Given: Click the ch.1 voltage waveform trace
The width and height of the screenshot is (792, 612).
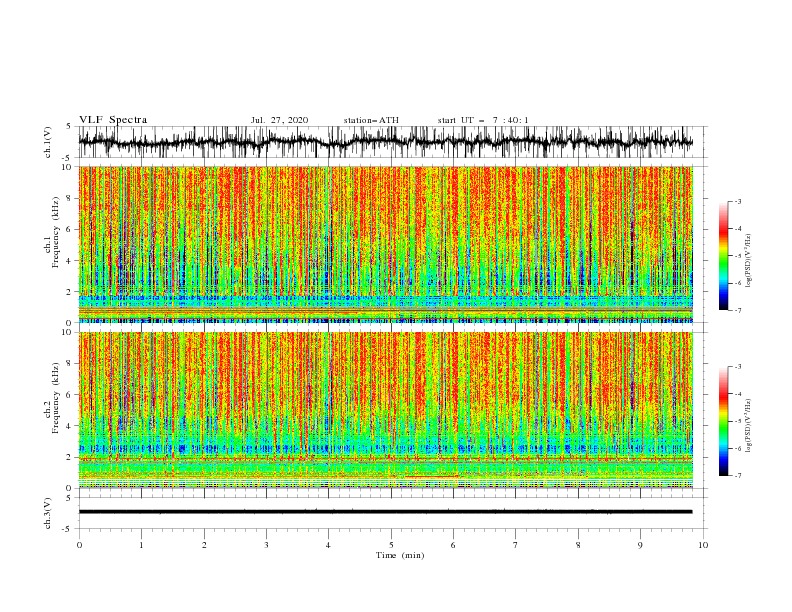Looking at the screenshot, I should [385, 142].
